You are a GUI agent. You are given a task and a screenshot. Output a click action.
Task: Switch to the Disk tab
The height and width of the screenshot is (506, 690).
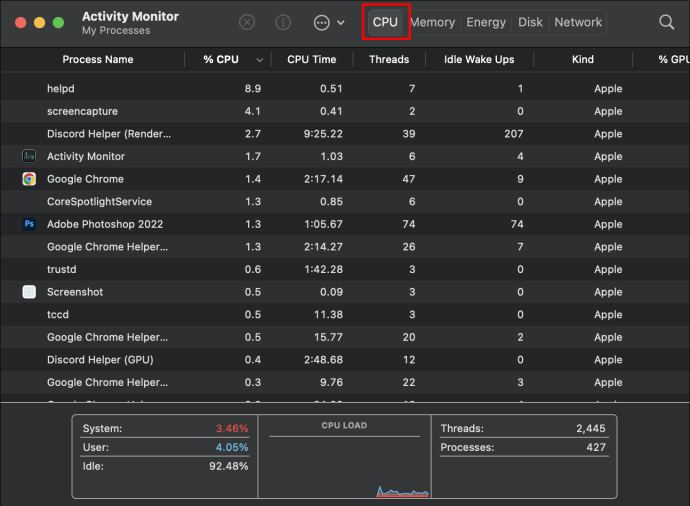coord(530,22)
